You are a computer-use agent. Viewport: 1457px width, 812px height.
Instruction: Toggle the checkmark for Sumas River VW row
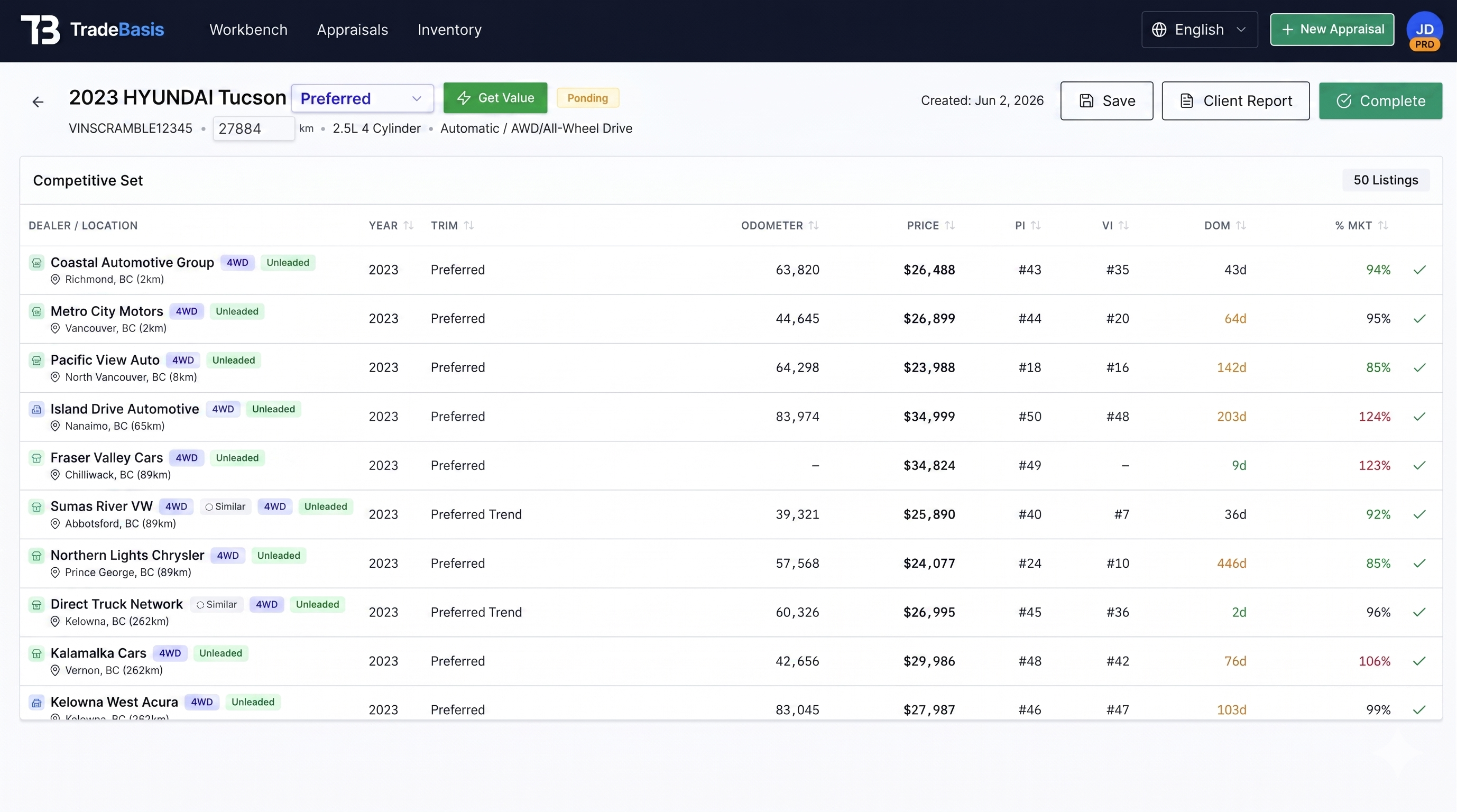pyautogui.click(x=1419, y=514)
